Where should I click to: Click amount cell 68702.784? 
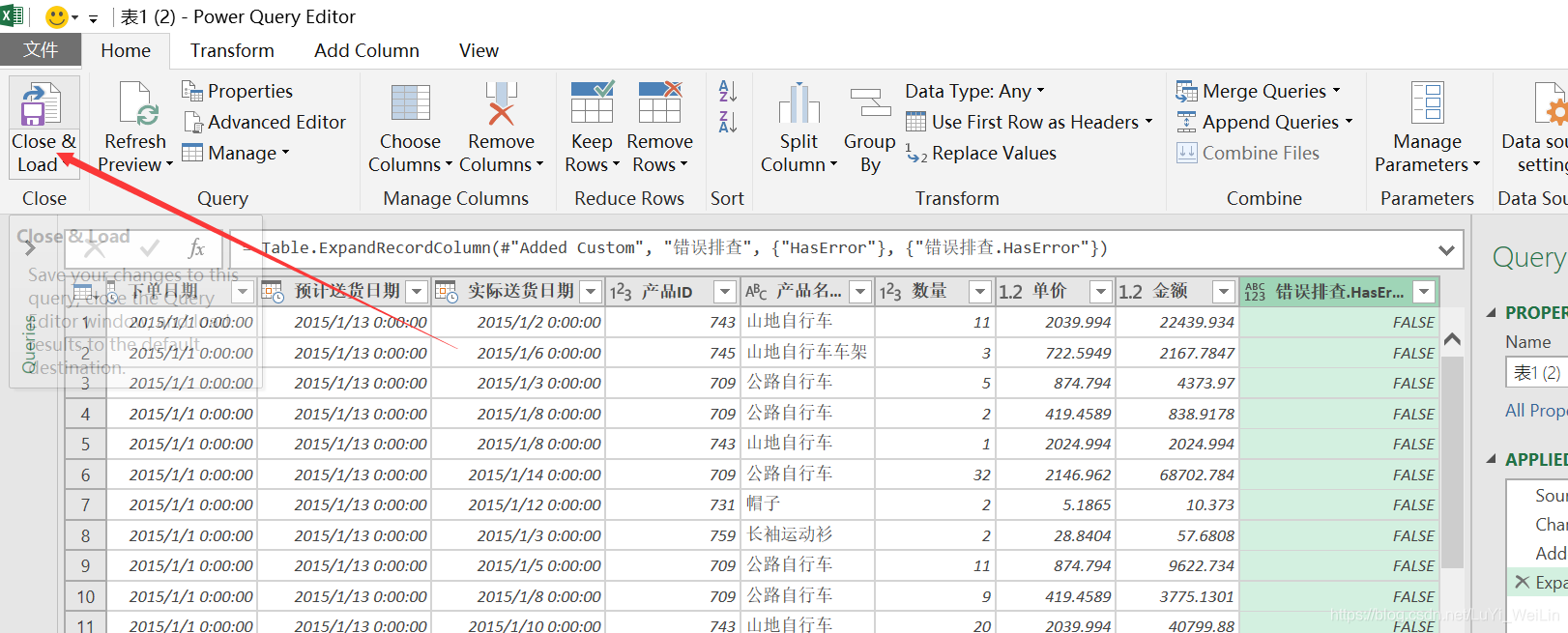(x=1176, y=475)
